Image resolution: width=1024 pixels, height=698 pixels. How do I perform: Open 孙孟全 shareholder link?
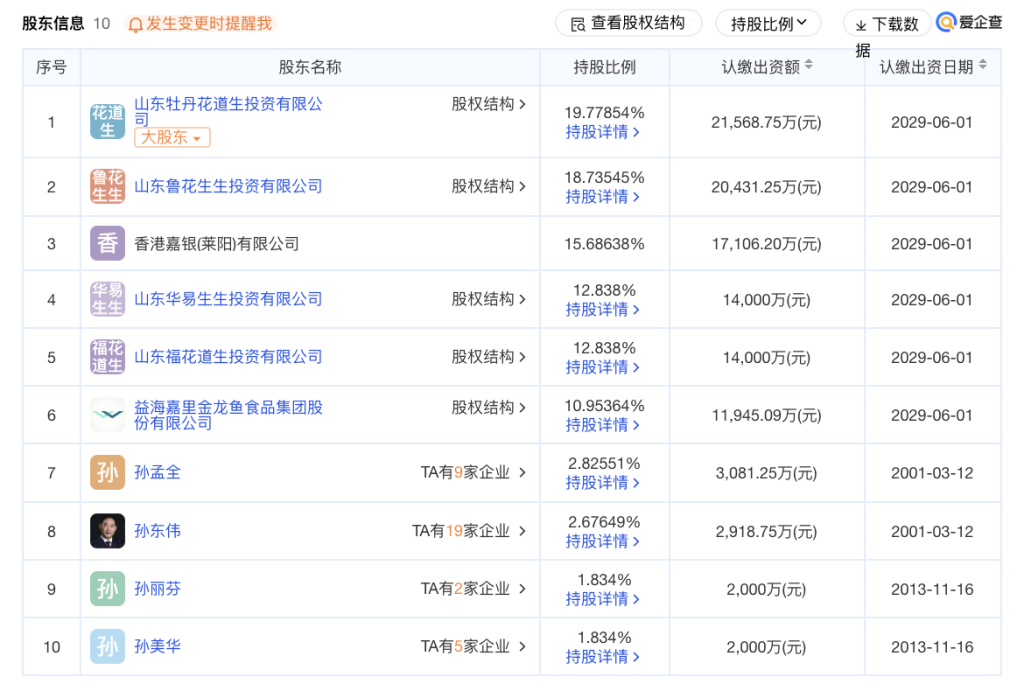coord(157,473)
